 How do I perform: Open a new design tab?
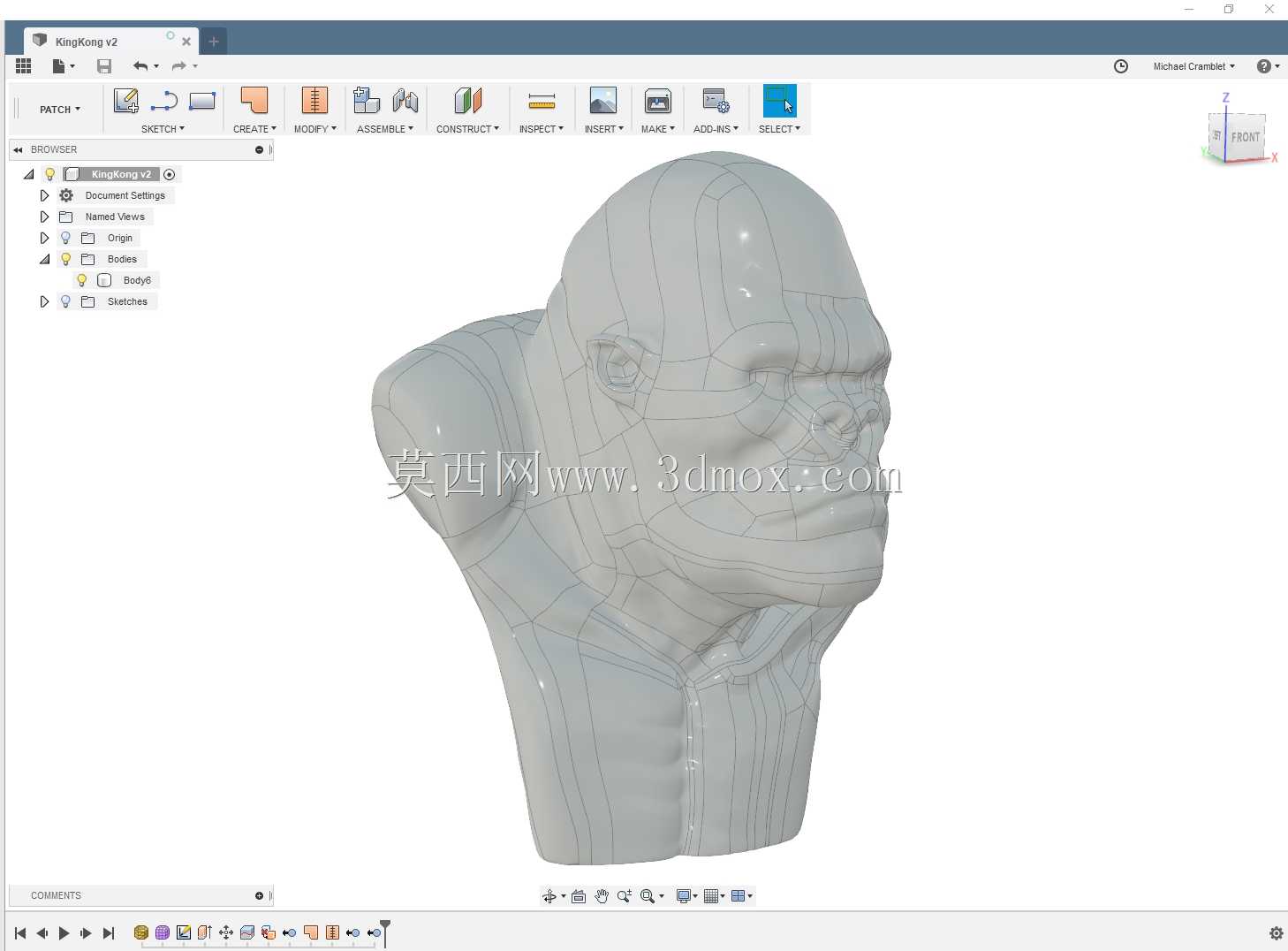click(214, 42)
